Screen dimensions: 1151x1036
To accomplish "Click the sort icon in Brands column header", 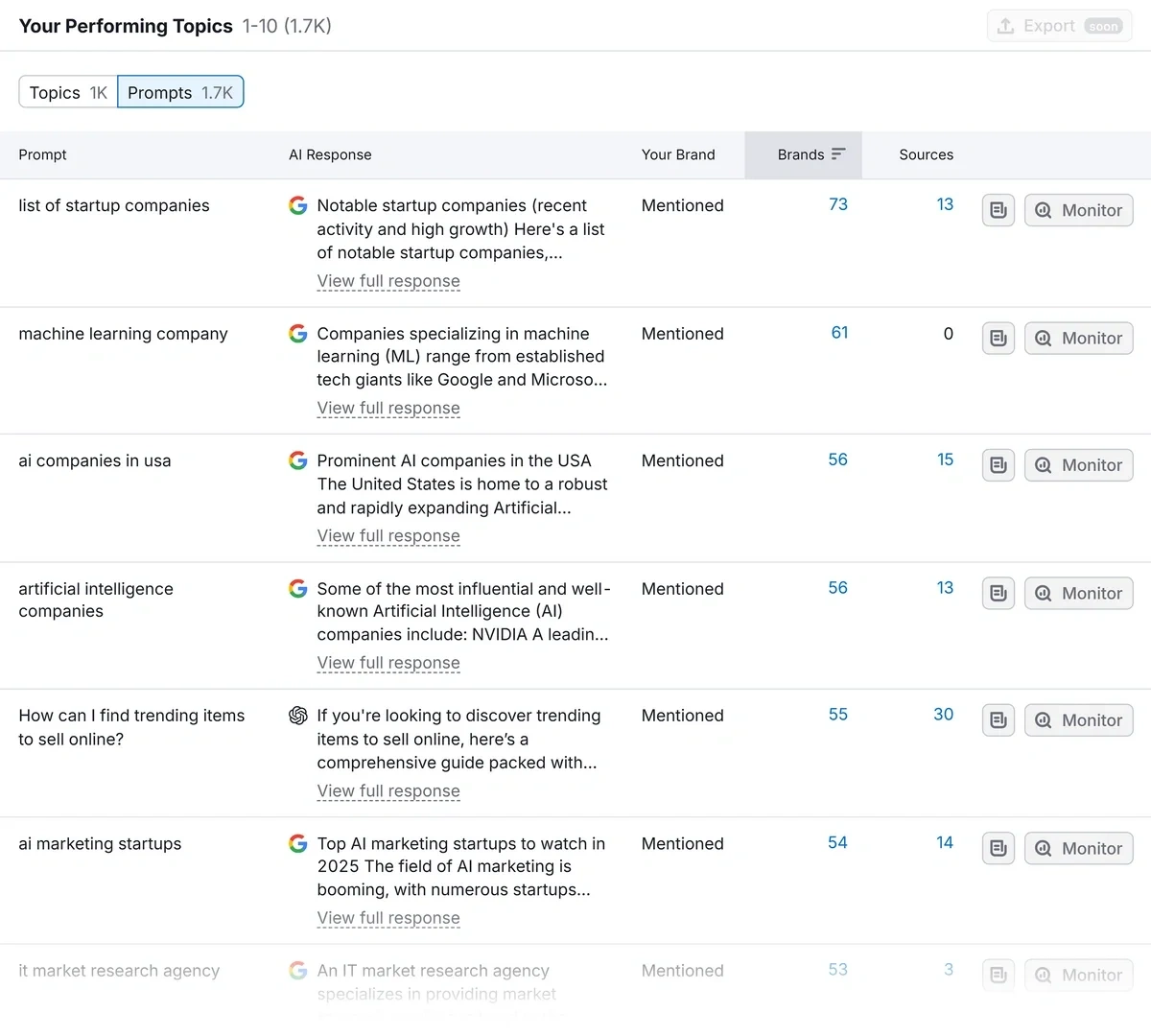I will coord(838,154).
